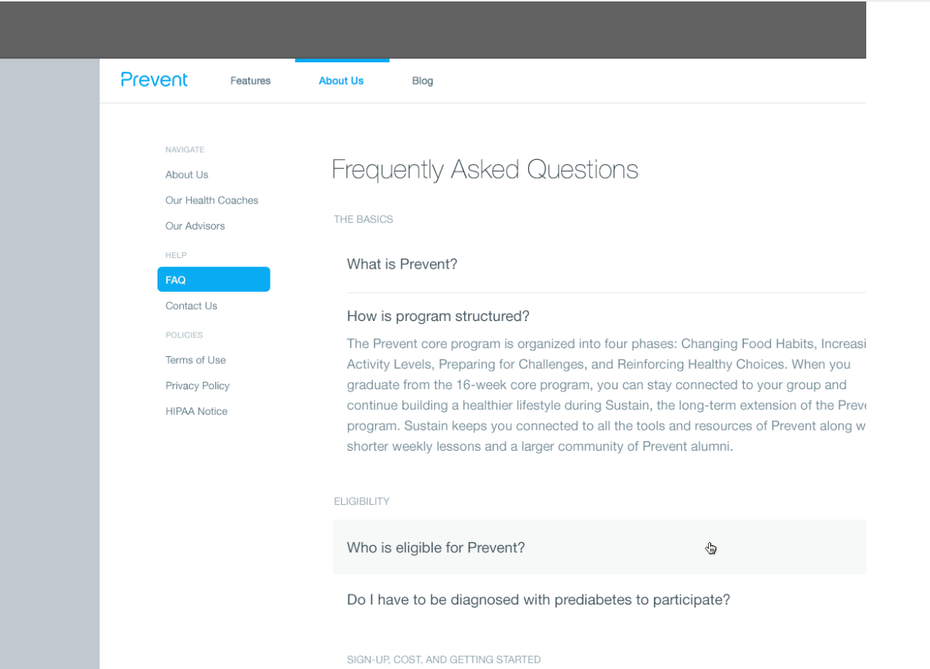Image resolution: width=930 pixels, height=669 pixels.
Task: Click the ELIGIBILITY section label
Action: [x=362, y=502]
